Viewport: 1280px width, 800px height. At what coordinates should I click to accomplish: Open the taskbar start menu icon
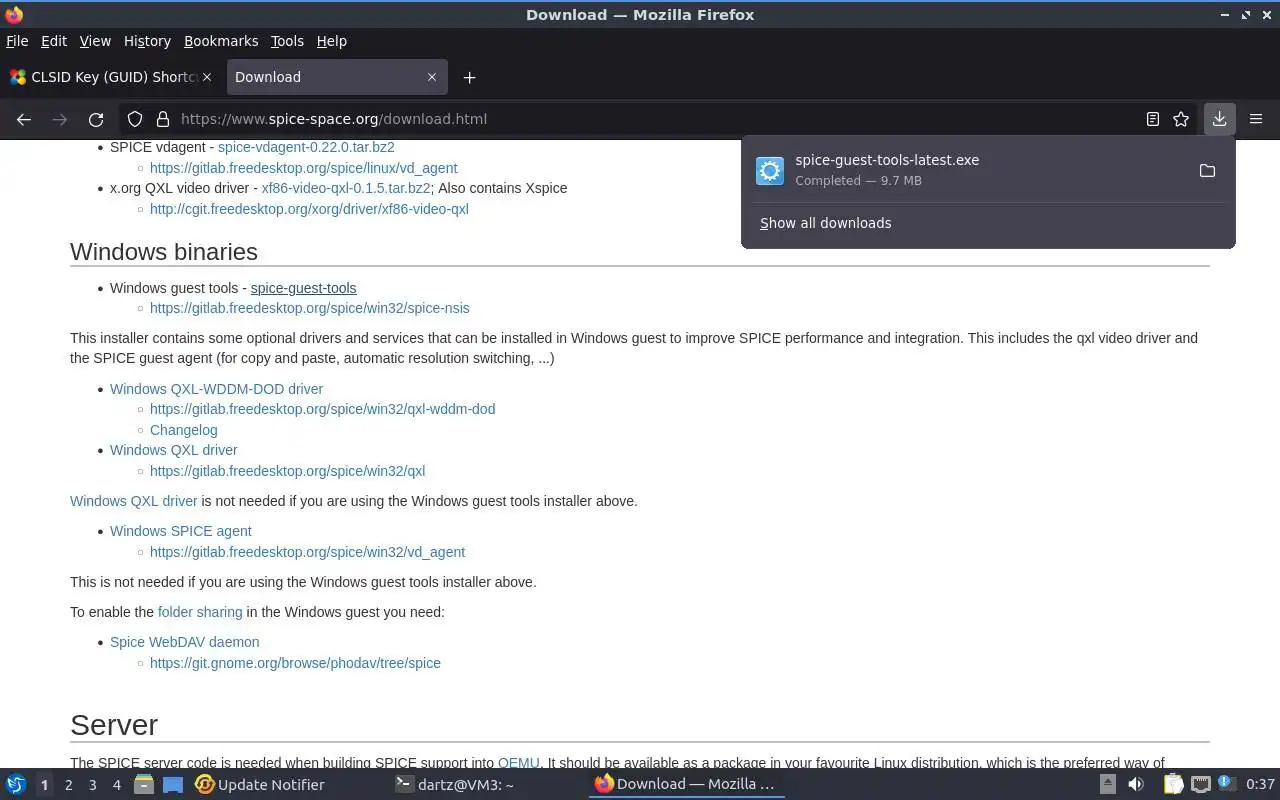point(16,785)
